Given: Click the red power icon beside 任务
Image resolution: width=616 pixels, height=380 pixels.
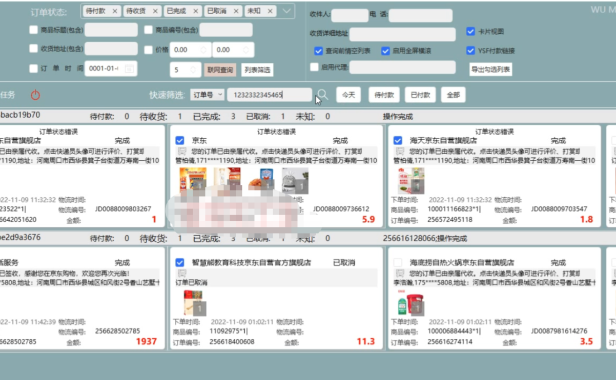Looking at the screenshot, I should coord(35,95).
